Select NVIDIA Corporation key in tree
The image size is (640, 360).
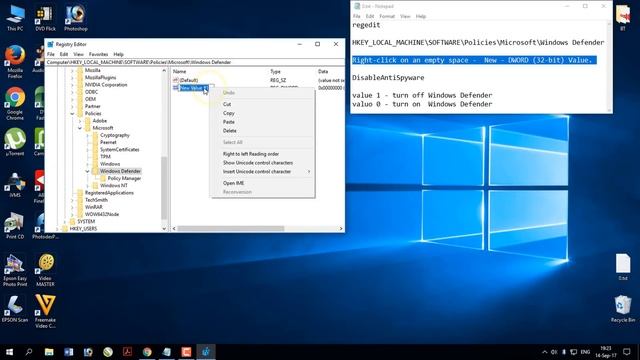[x=106, y=85]
